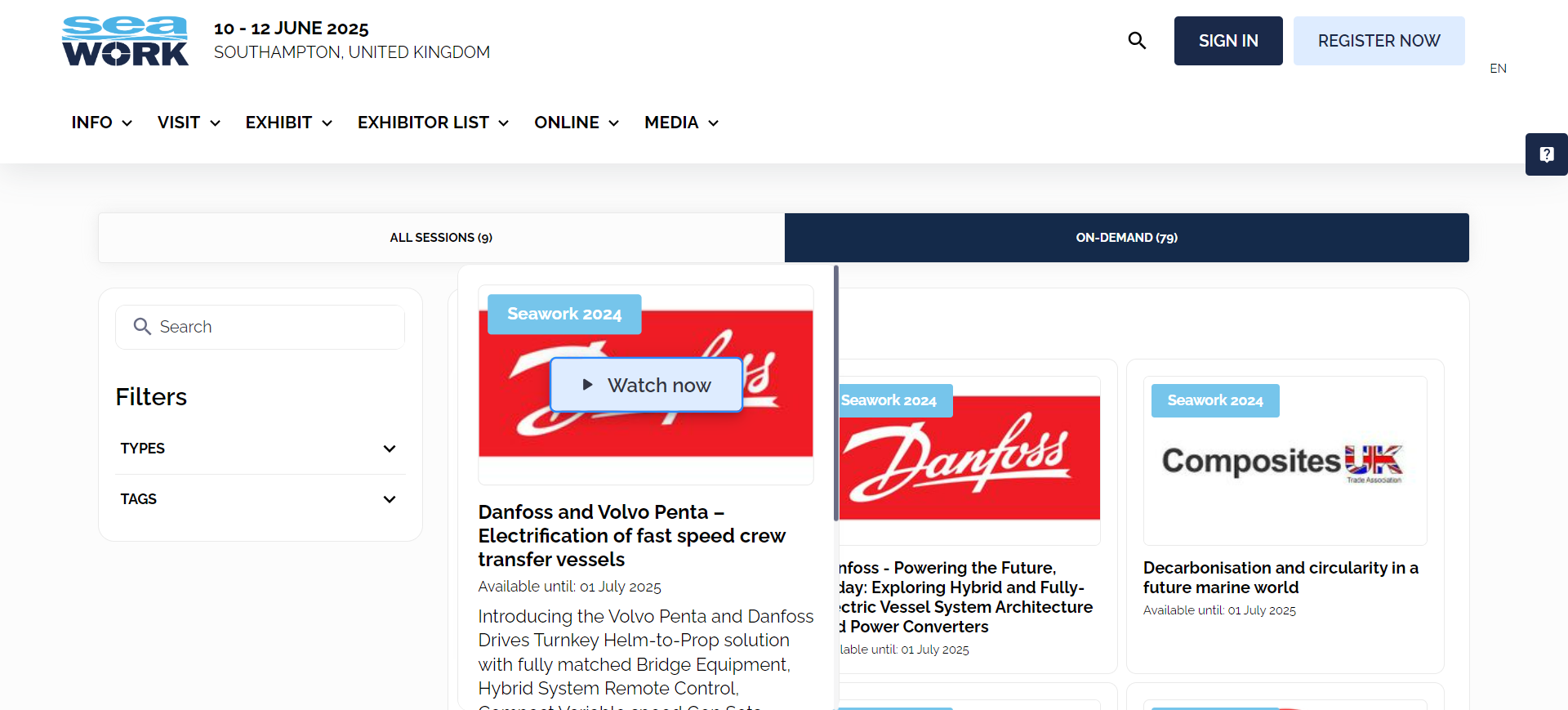The image size is (1568, 710).
Task: Click the Sign In button
Action: pyautogui.click(x=1228, y=41)
